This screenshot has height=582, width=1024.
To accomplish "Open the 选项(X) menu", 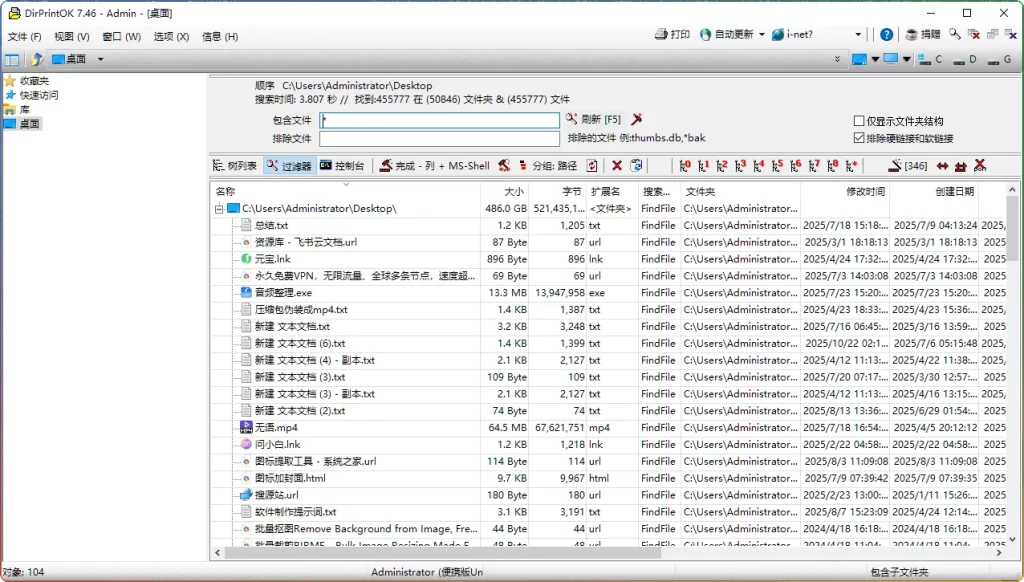I will pos(169,36).
